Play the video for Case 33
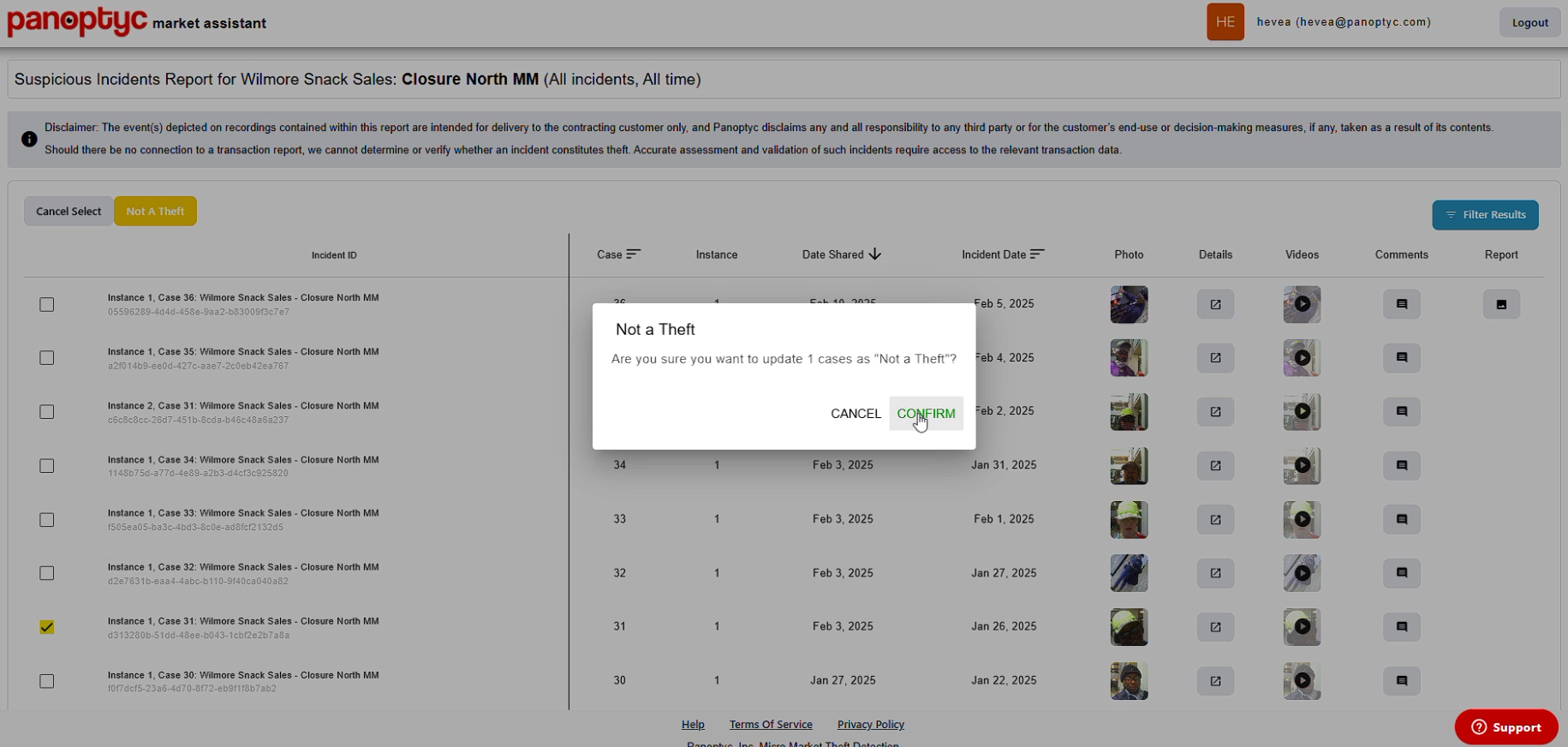The height and width of the screenshot is (747, 1568). tap(1302, 519)
